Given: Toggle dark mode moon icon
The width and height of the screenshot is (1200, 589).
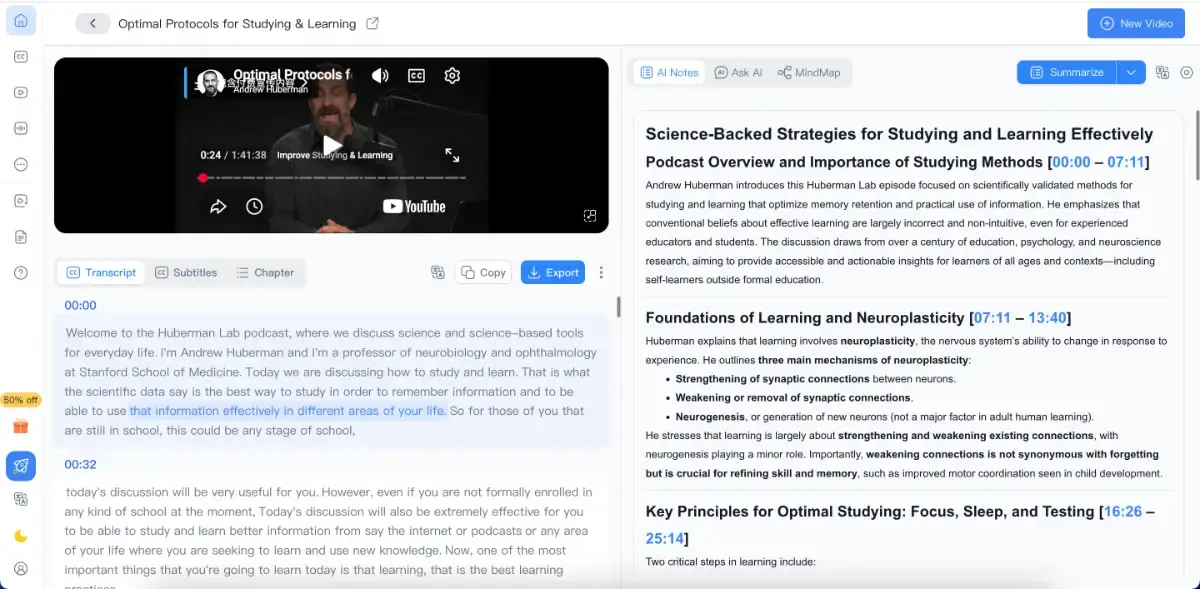Looking at the screenshot, I should pos(21,536).
